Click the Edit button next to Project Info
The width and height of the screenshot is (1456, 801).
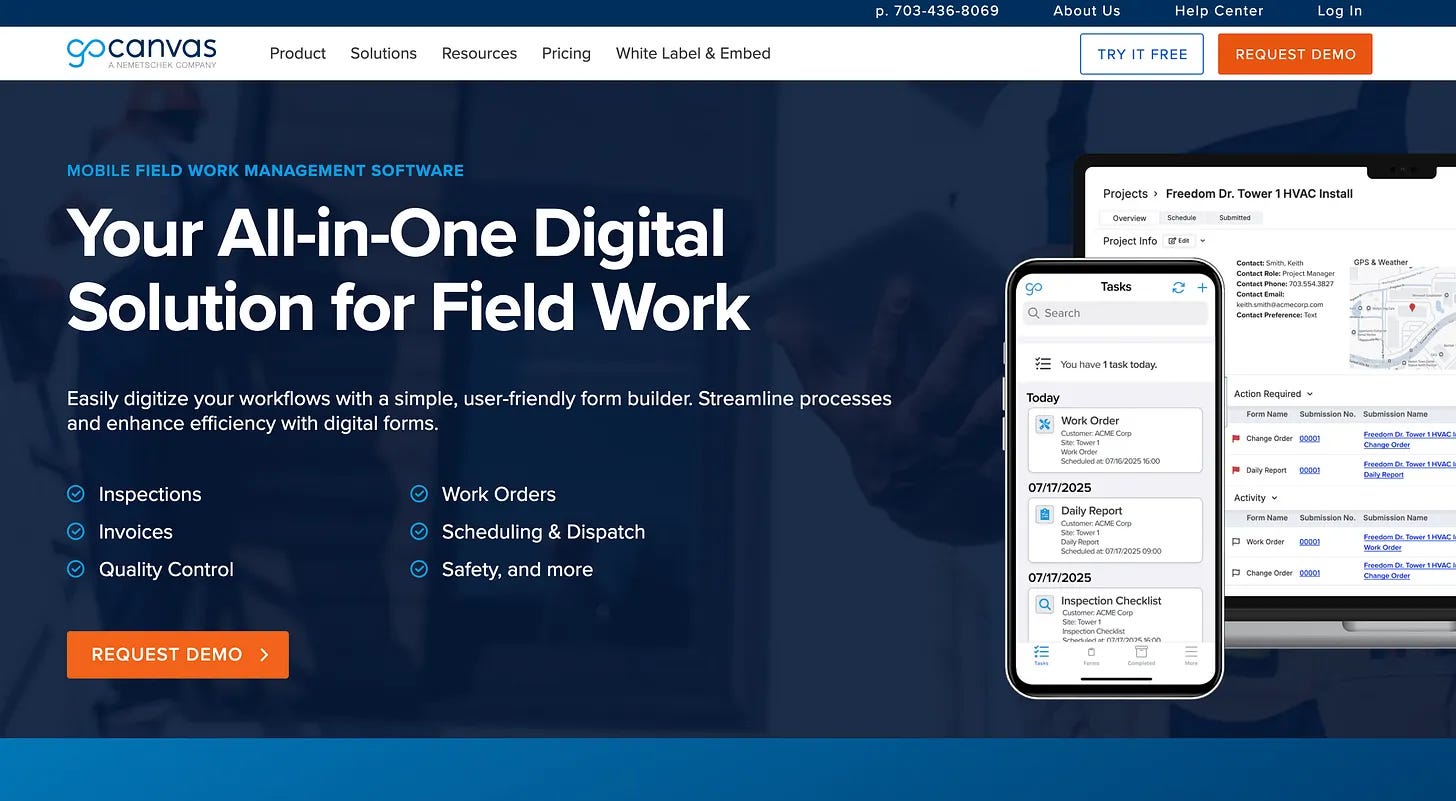click(1178, 241)
